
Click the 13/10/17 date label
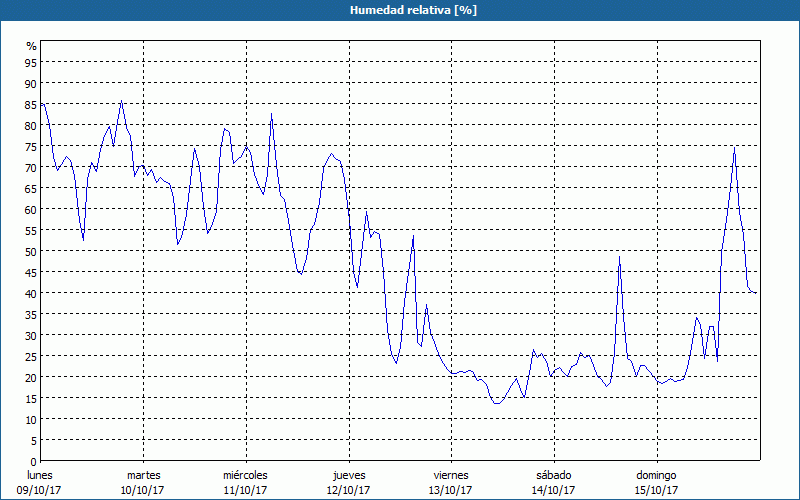[451, 490]
